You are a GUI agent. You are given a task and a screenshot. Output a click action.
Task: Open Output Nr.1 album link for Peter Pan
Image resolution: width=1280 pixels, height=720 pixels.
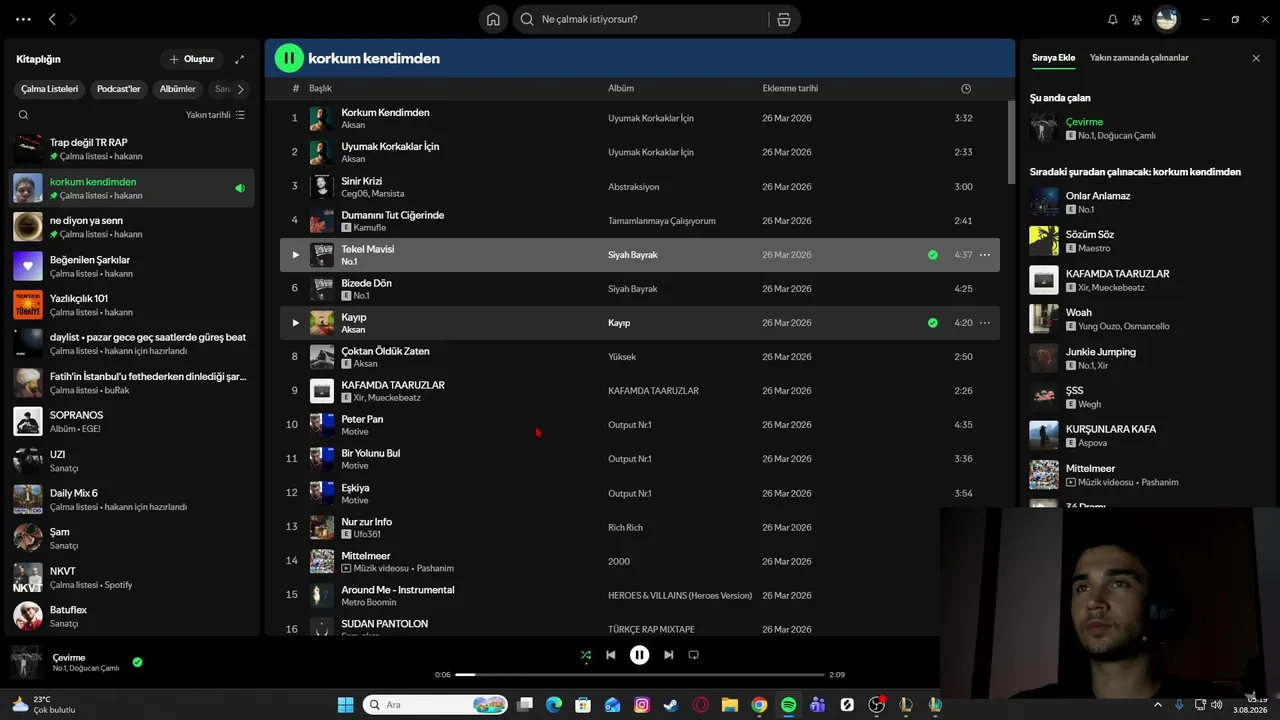coord(630,425)
